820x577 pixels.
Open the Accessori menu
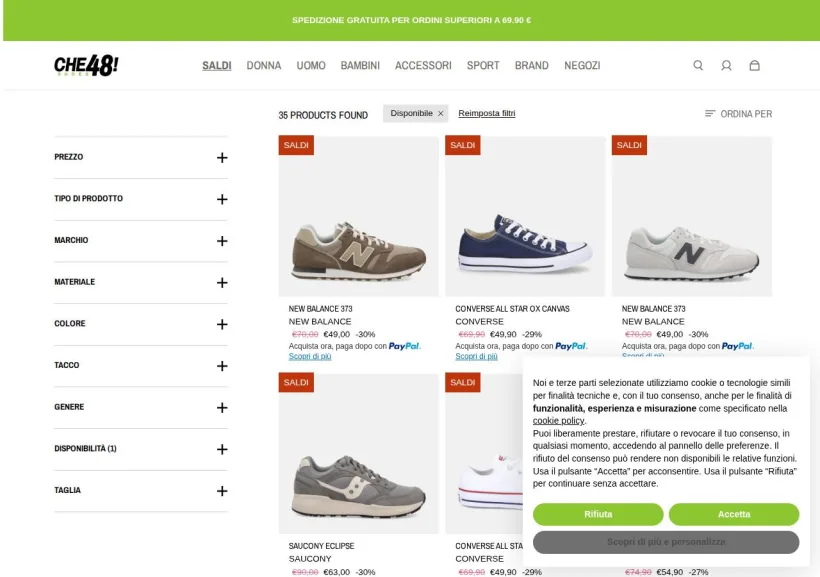pyautogui.click(x=423, y=66)
